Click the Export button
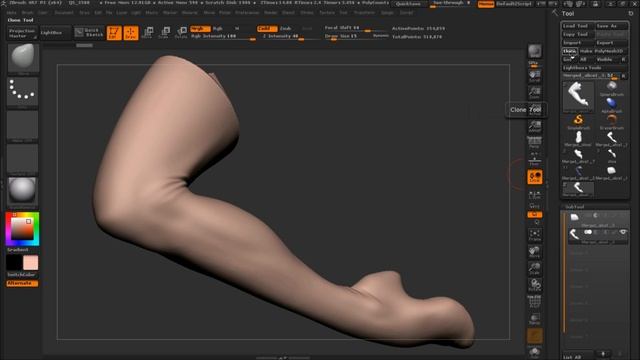This screenshot has height=360, width=640. [x=611, y=43]
